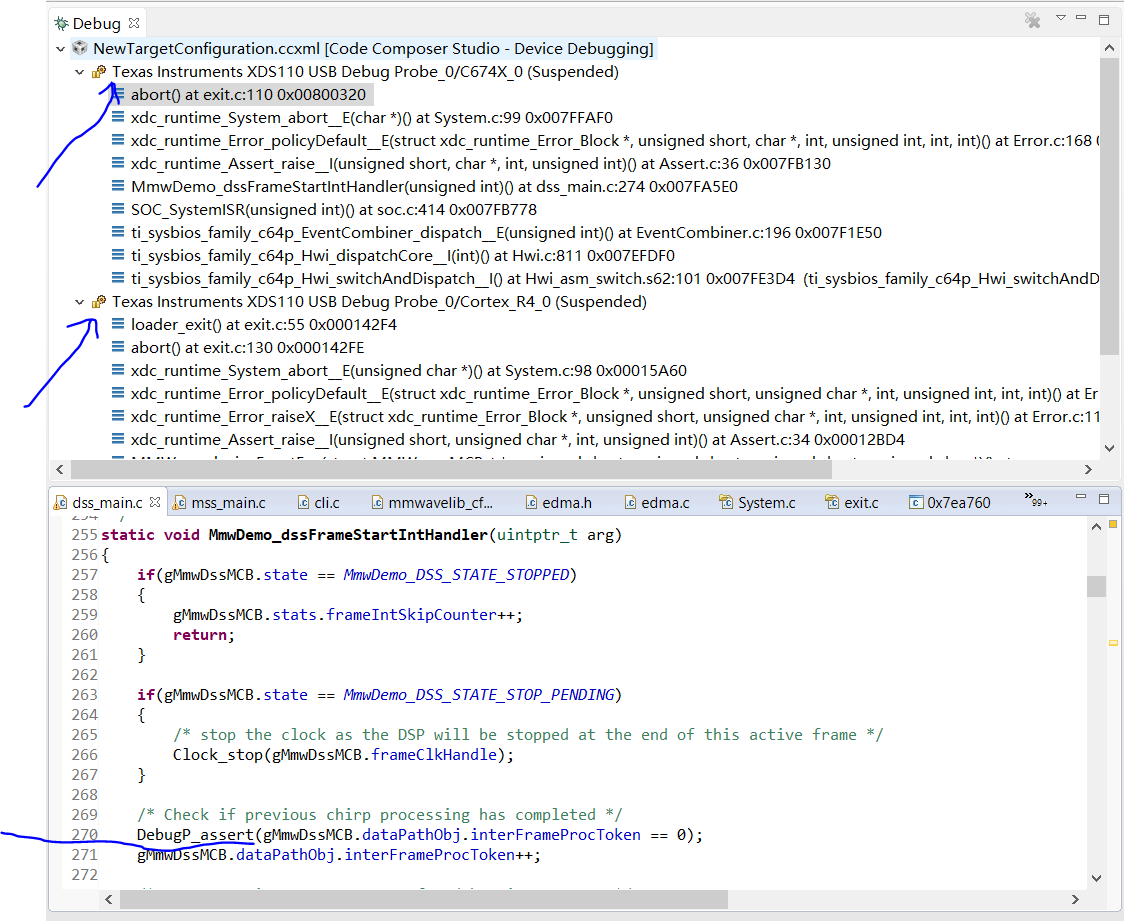Collapse the C674X_0 debug probe node

tap(79, 71)
